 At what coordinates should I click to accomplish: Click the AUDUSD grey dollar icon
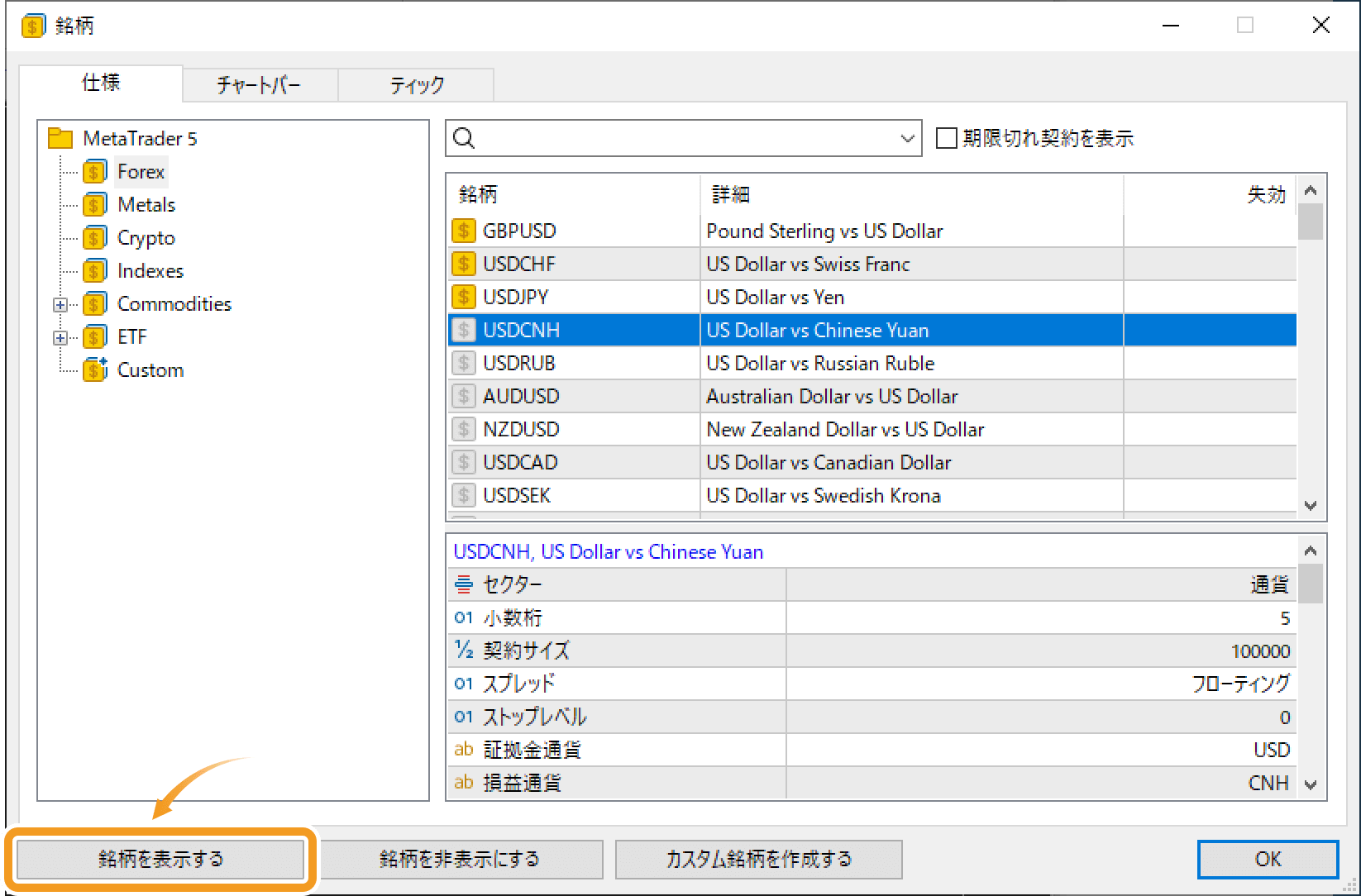coord(464,396)
